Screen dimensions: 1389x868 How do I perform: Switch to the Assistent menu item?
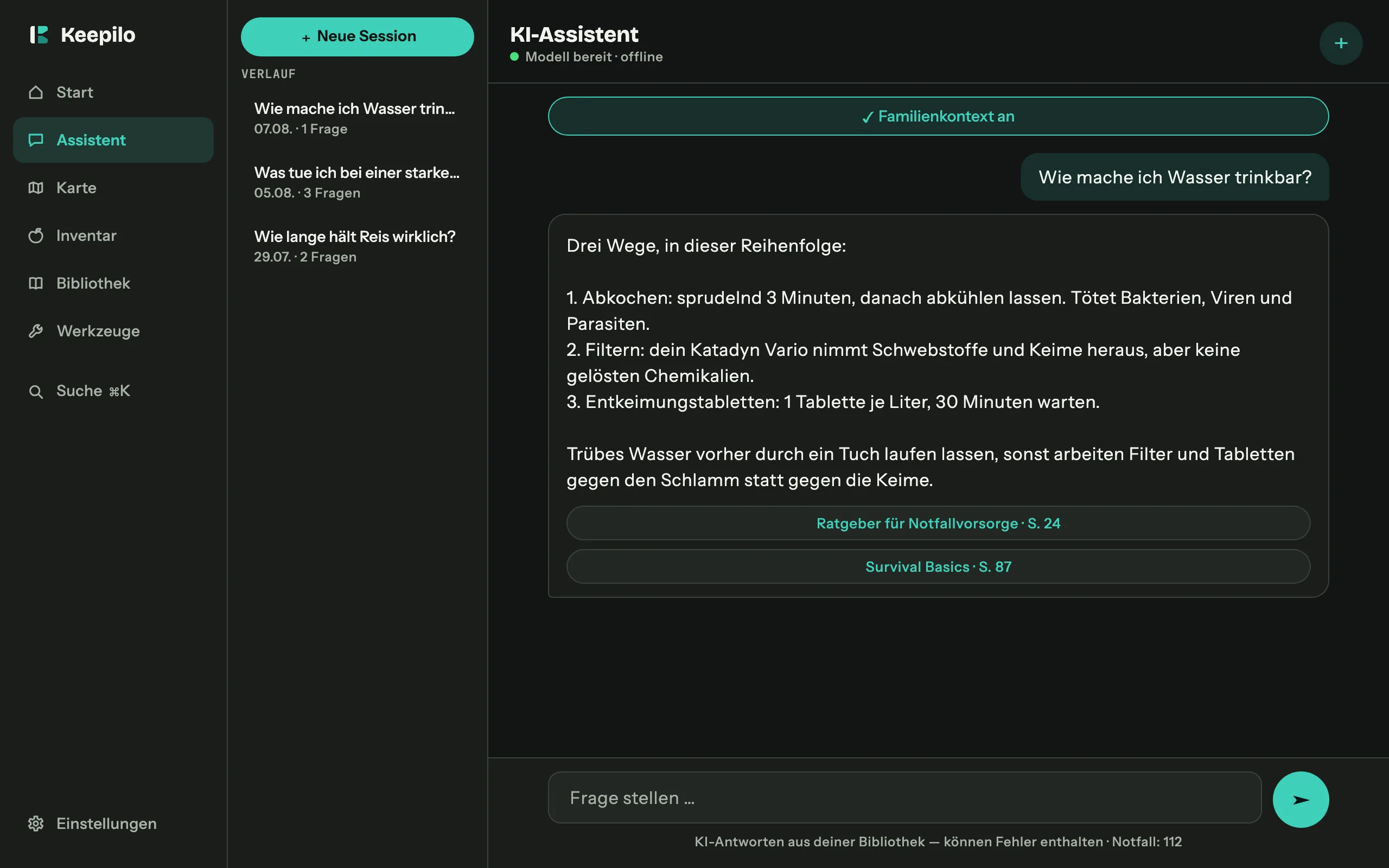point(113,140)
